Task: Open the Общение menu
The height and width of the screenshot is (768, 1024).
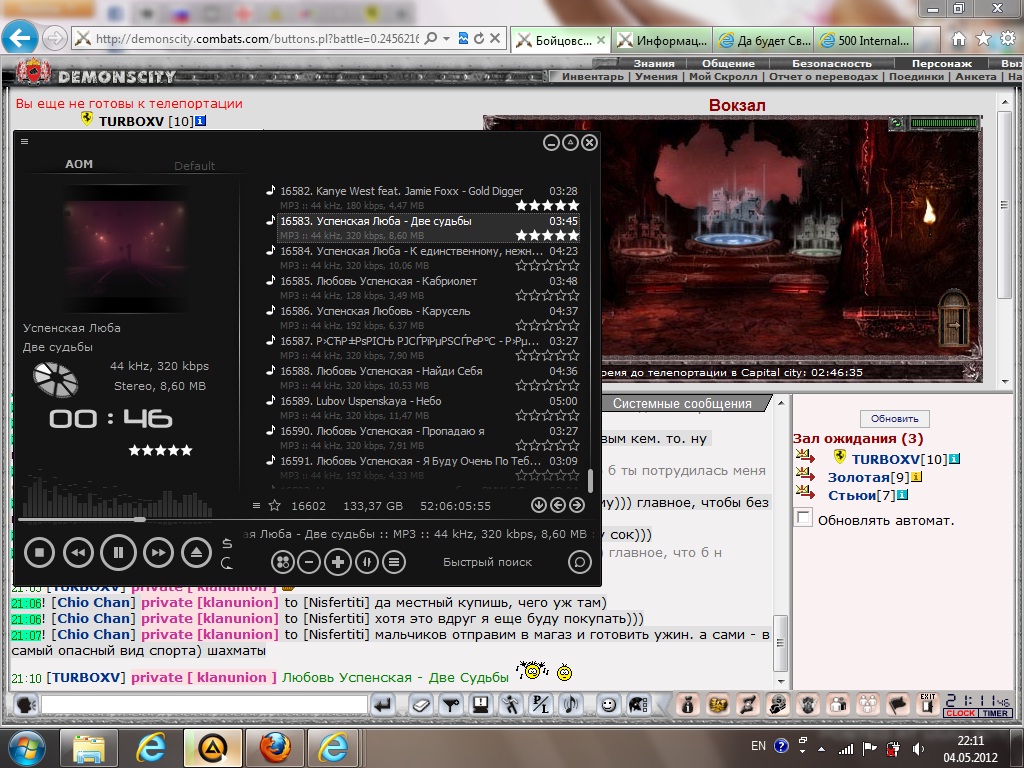Action: point(728,63)
